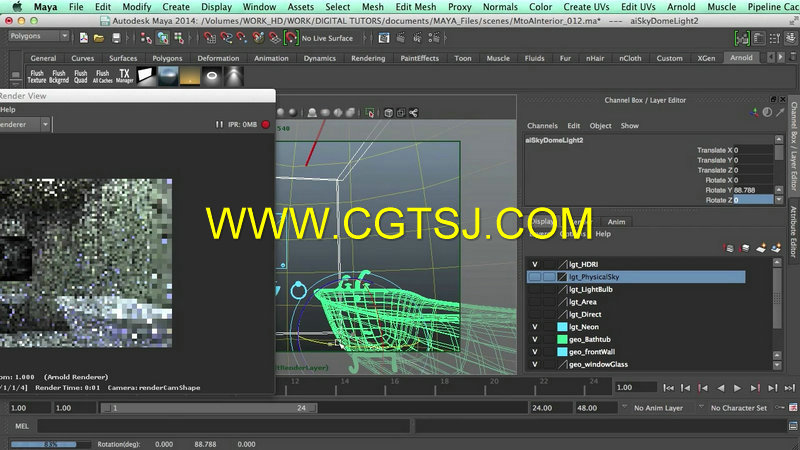
Task: Click Layer Editor Help menu
Action: 603,234
